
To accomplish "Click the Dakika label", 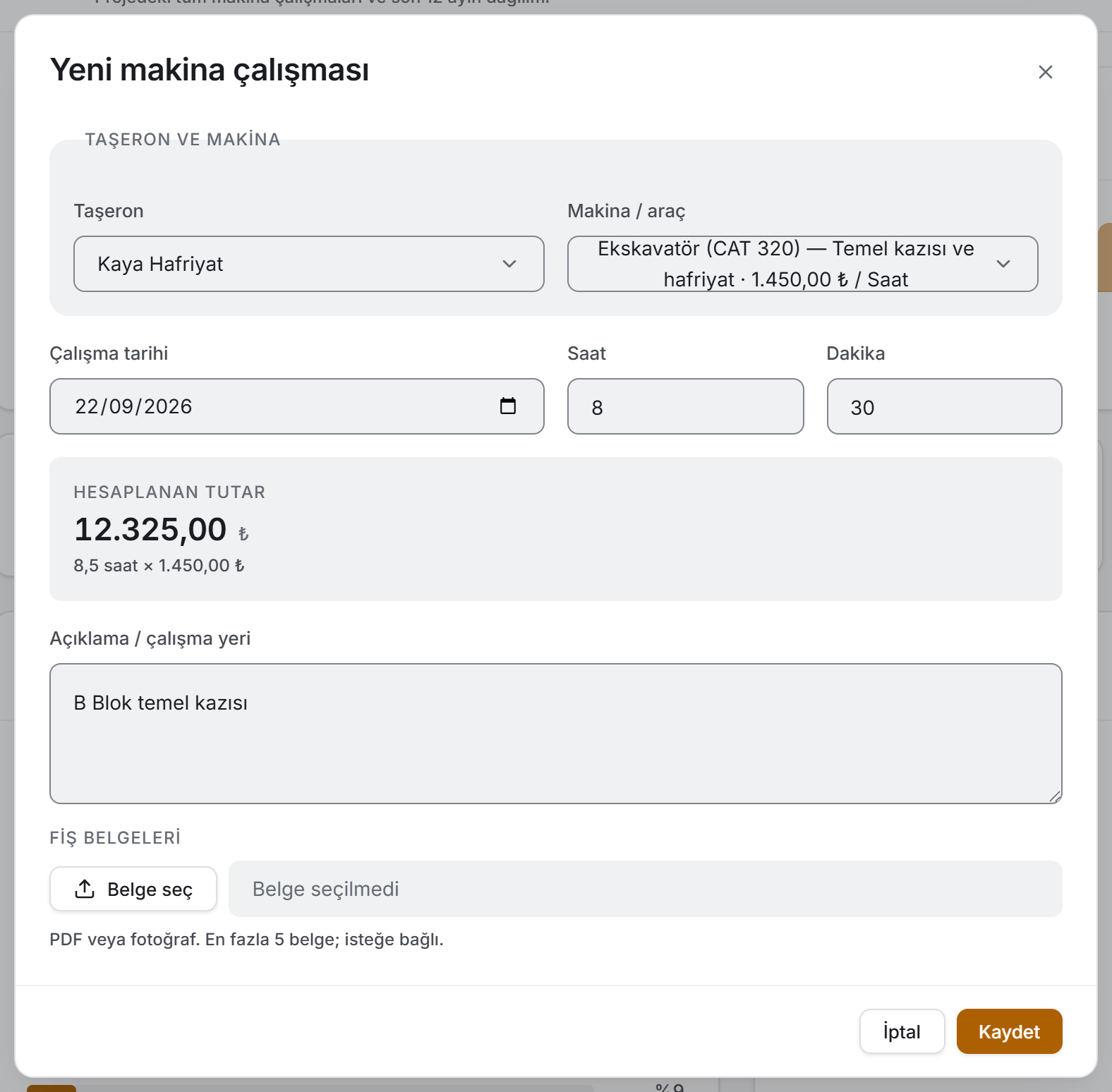I will point(856,353).
